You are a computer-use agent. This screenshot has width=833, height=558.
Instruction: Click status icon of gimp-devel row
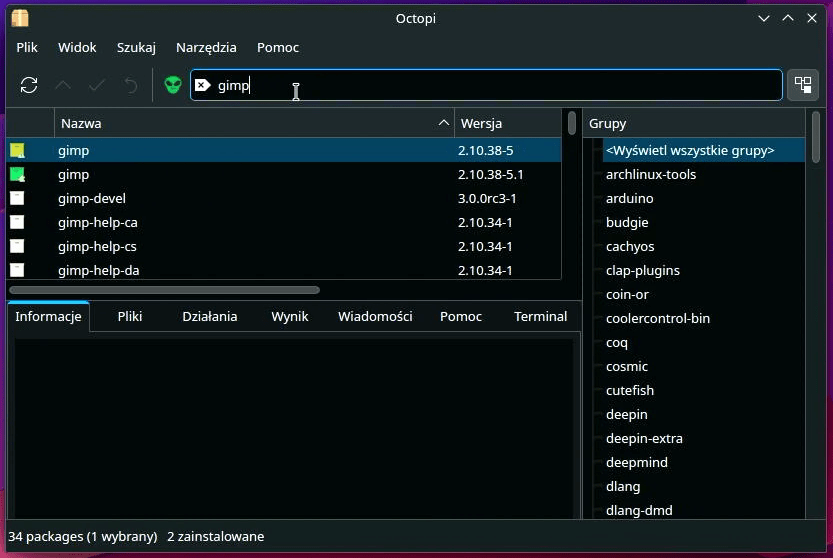[x=17, y=198]
